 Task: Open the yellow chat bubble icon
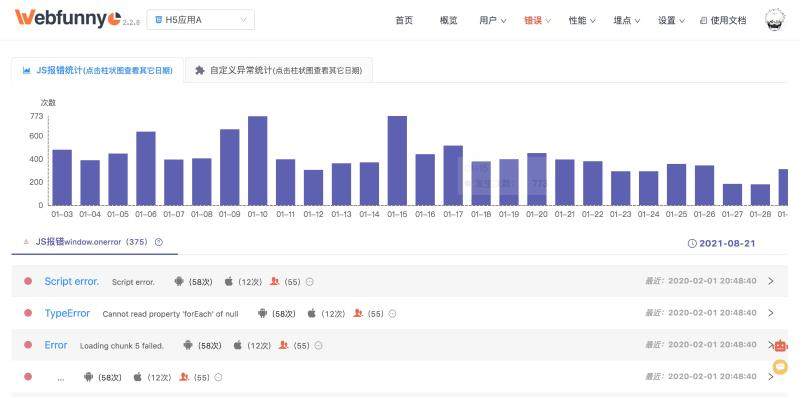tap(780, 366)
